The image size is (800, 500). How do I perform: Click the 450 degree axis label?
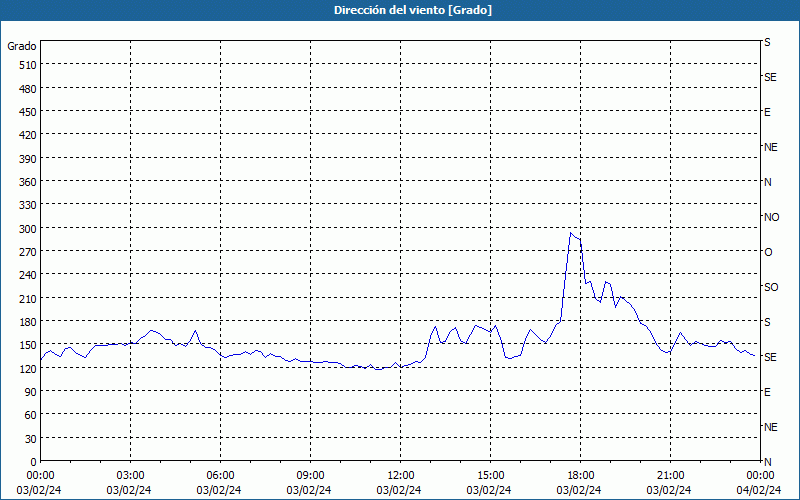(28, 112)
